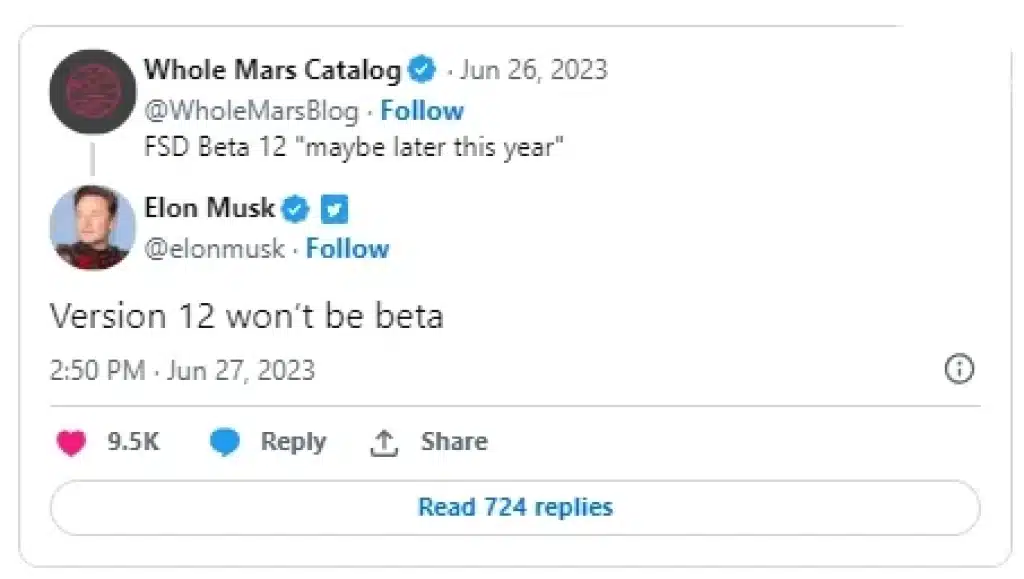
Task: Click the "Version 12 won't be beta" text
Action: [x=246, y=316]
